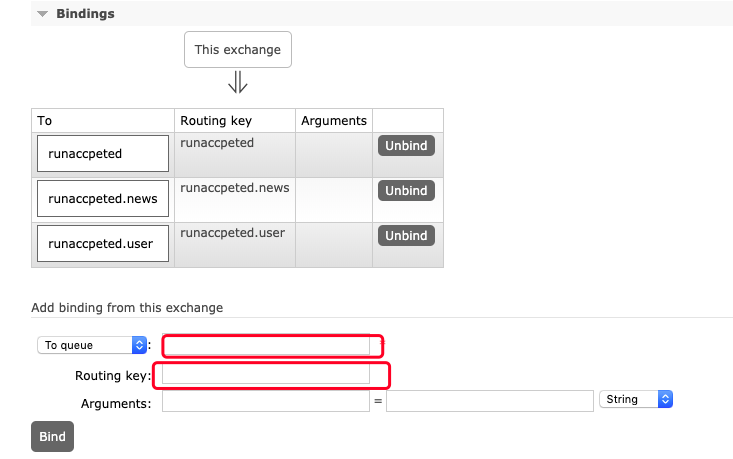
Task: Collapse the Bindings section triangle
Action: (x=42, y=14)
